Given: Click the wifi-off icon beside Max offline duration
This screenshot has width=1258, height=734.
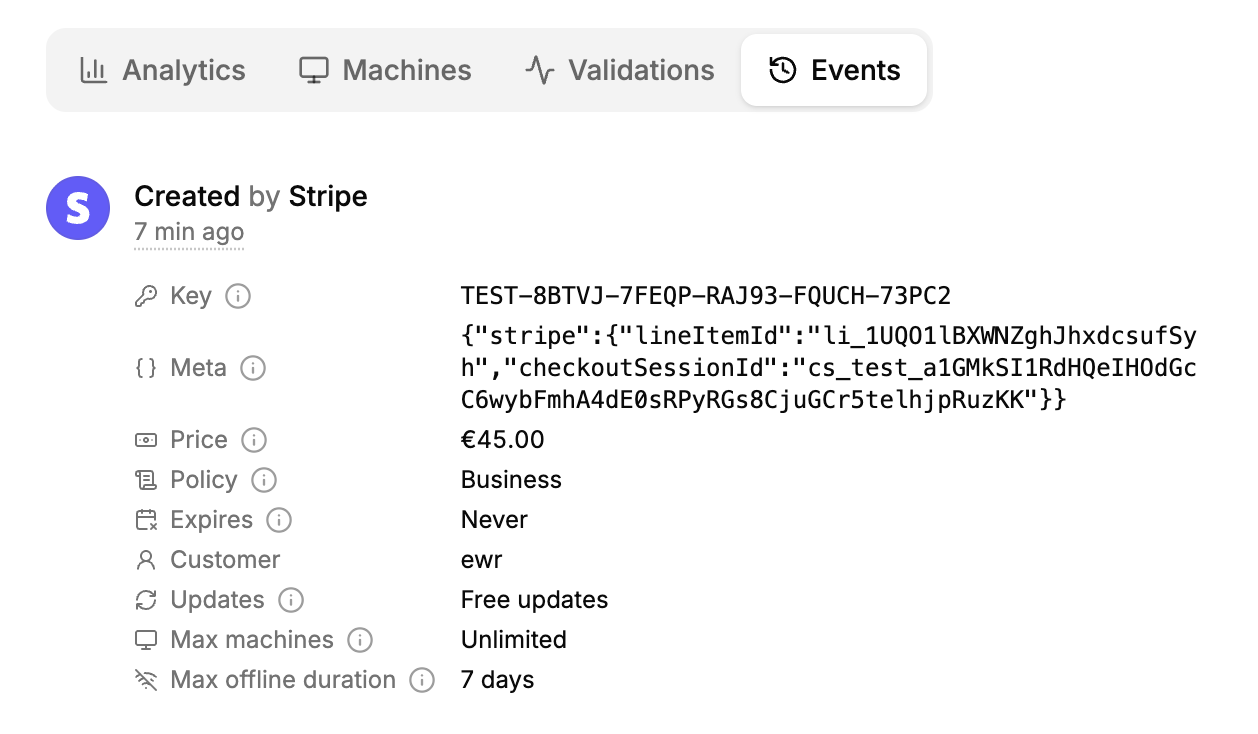Looking at the screenshot, I should point(146,680).
